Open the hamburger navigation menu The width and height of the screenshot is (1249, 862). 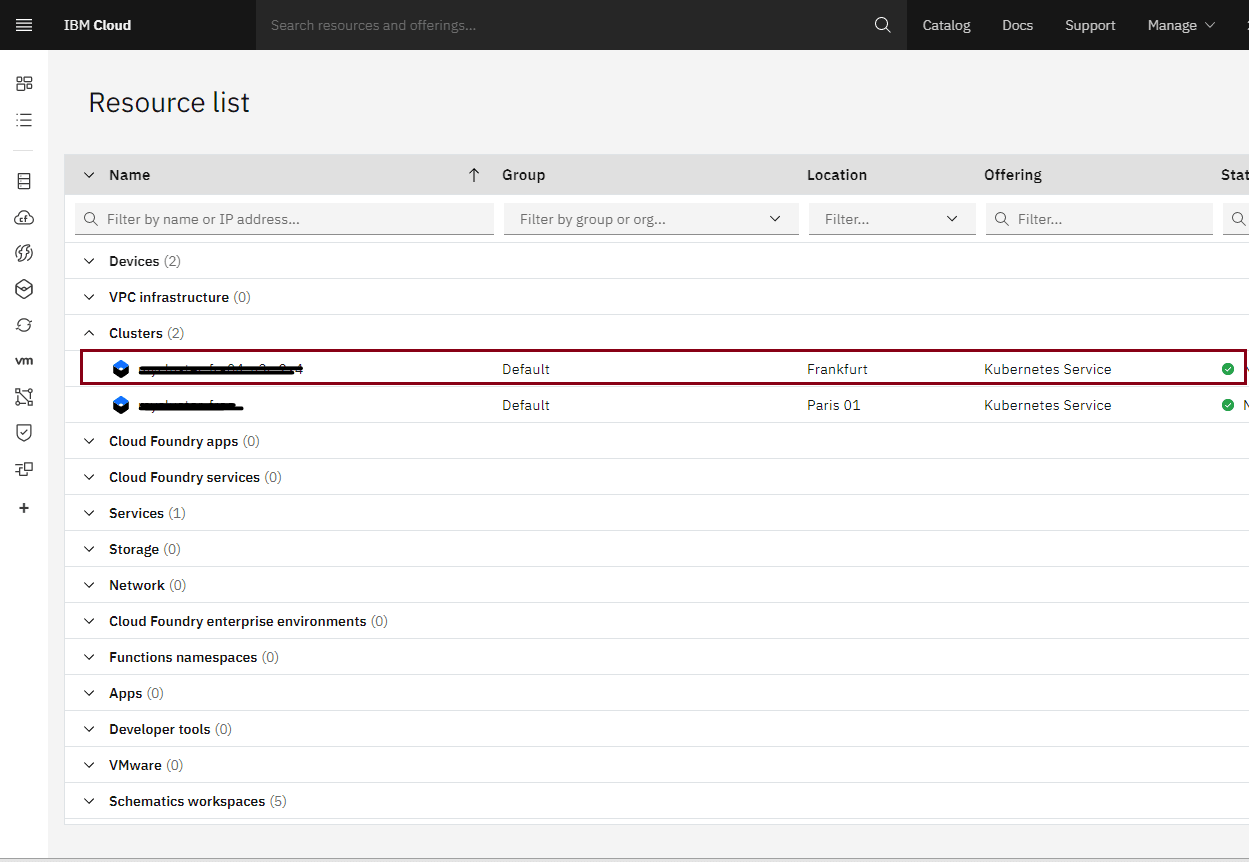(x=24, y=25)
